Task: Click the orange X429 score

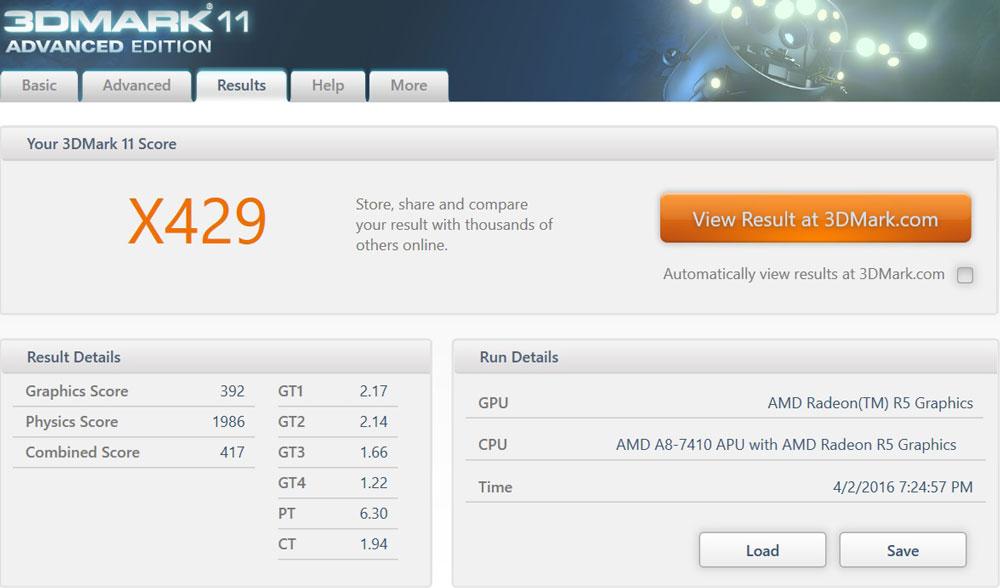Action: coord(197,222)
